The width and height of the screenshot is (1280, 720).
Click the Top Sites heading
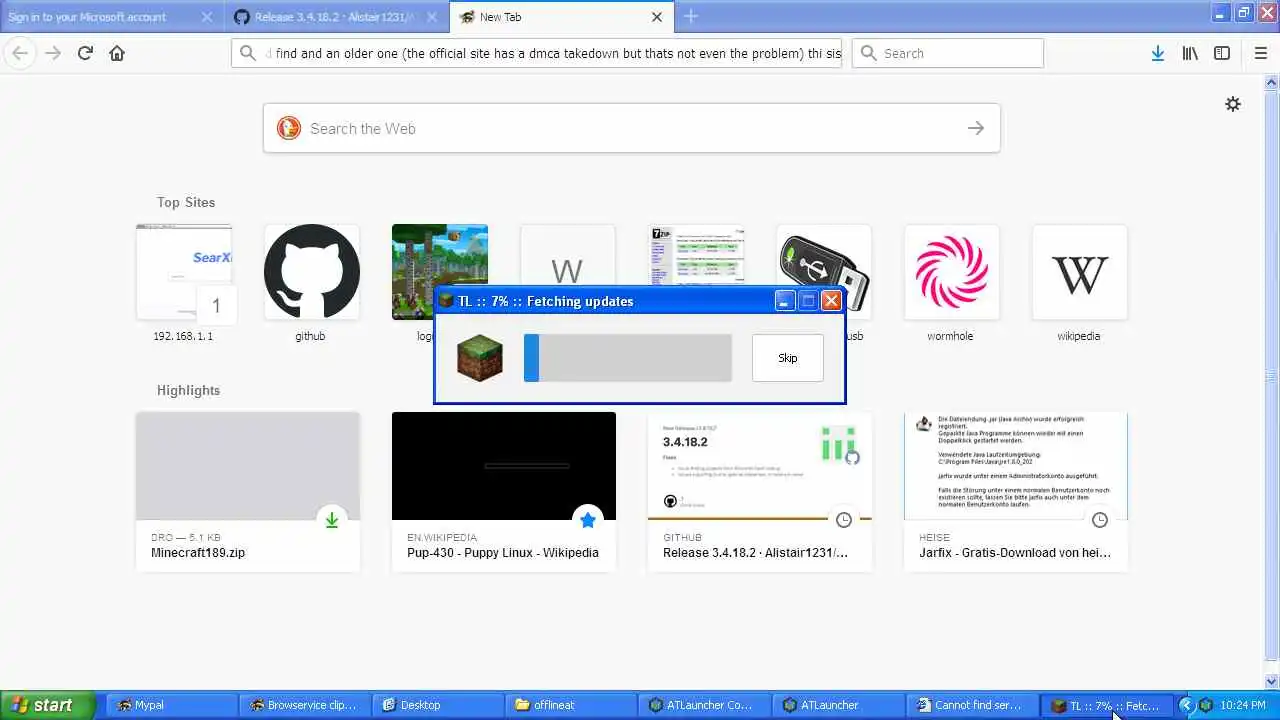click(x=186, y=202)
